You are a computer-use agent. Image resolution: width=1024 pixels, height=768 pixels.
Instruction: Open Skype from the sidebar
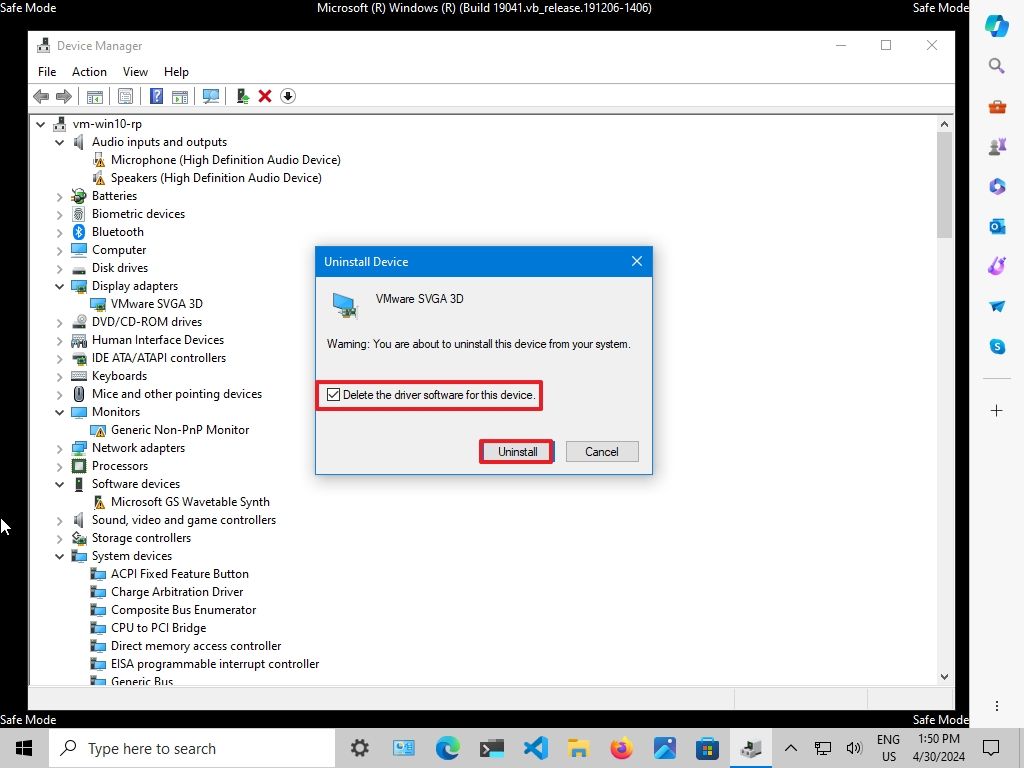click(x=997, y=346)
